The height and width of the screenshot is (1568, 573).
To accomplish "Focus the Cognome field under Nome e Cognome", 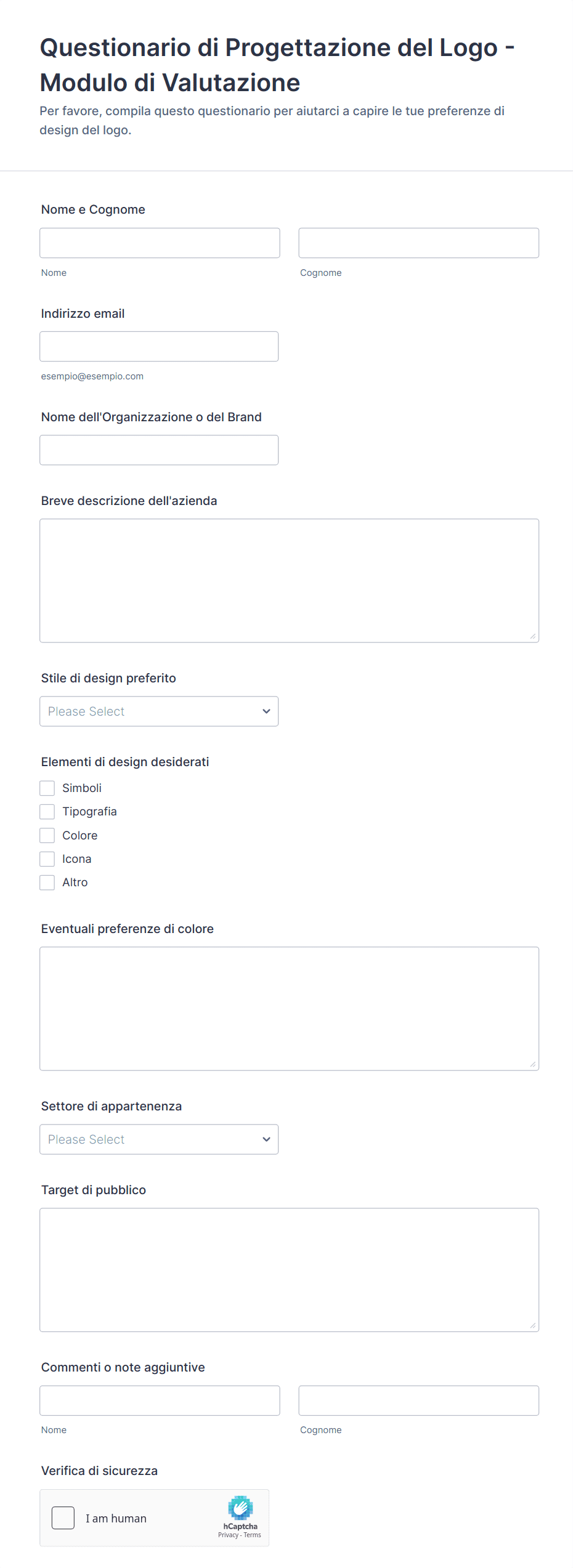I will tap(418, 243).
